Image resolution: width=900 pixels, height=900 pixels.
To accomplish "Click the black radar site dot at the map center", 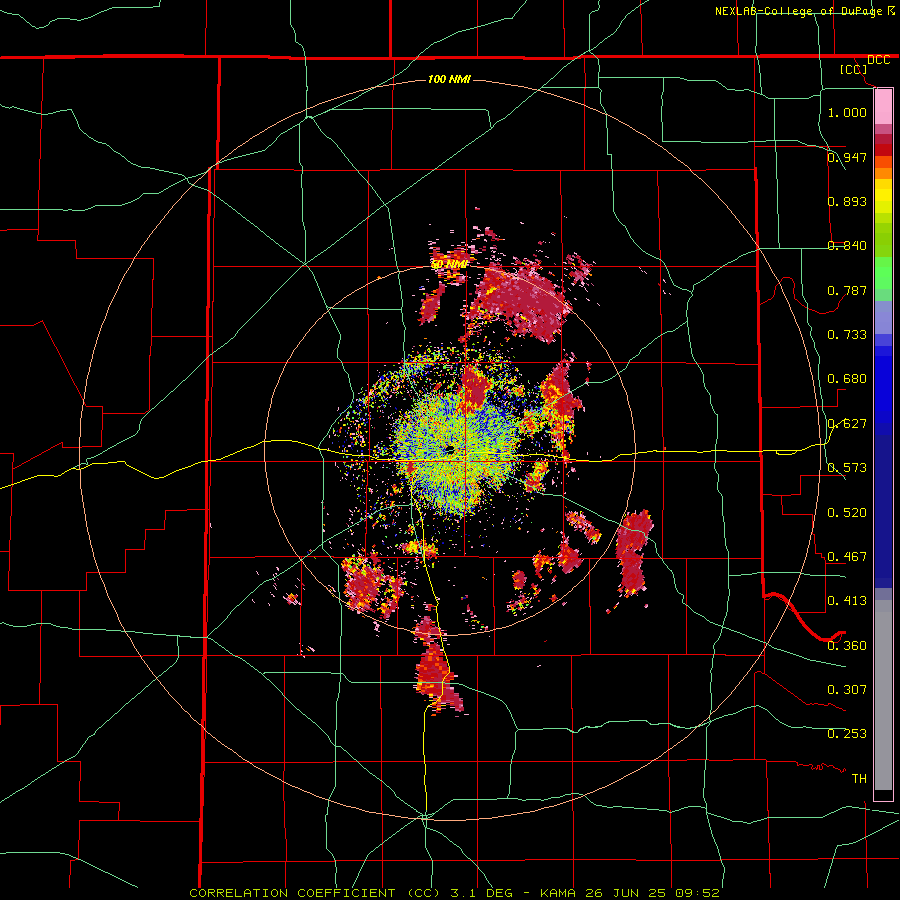I will point(449,449).
